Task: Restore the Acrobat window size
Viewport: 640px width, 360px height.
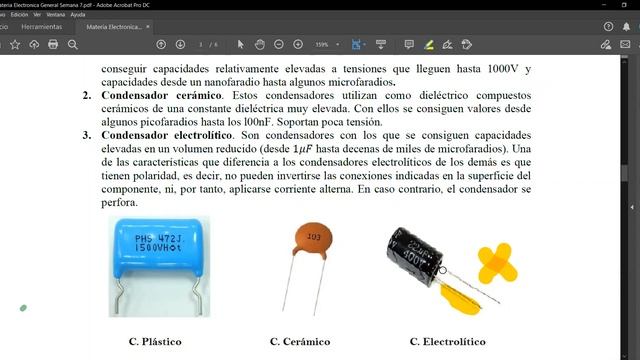Action: click(624, 5)
